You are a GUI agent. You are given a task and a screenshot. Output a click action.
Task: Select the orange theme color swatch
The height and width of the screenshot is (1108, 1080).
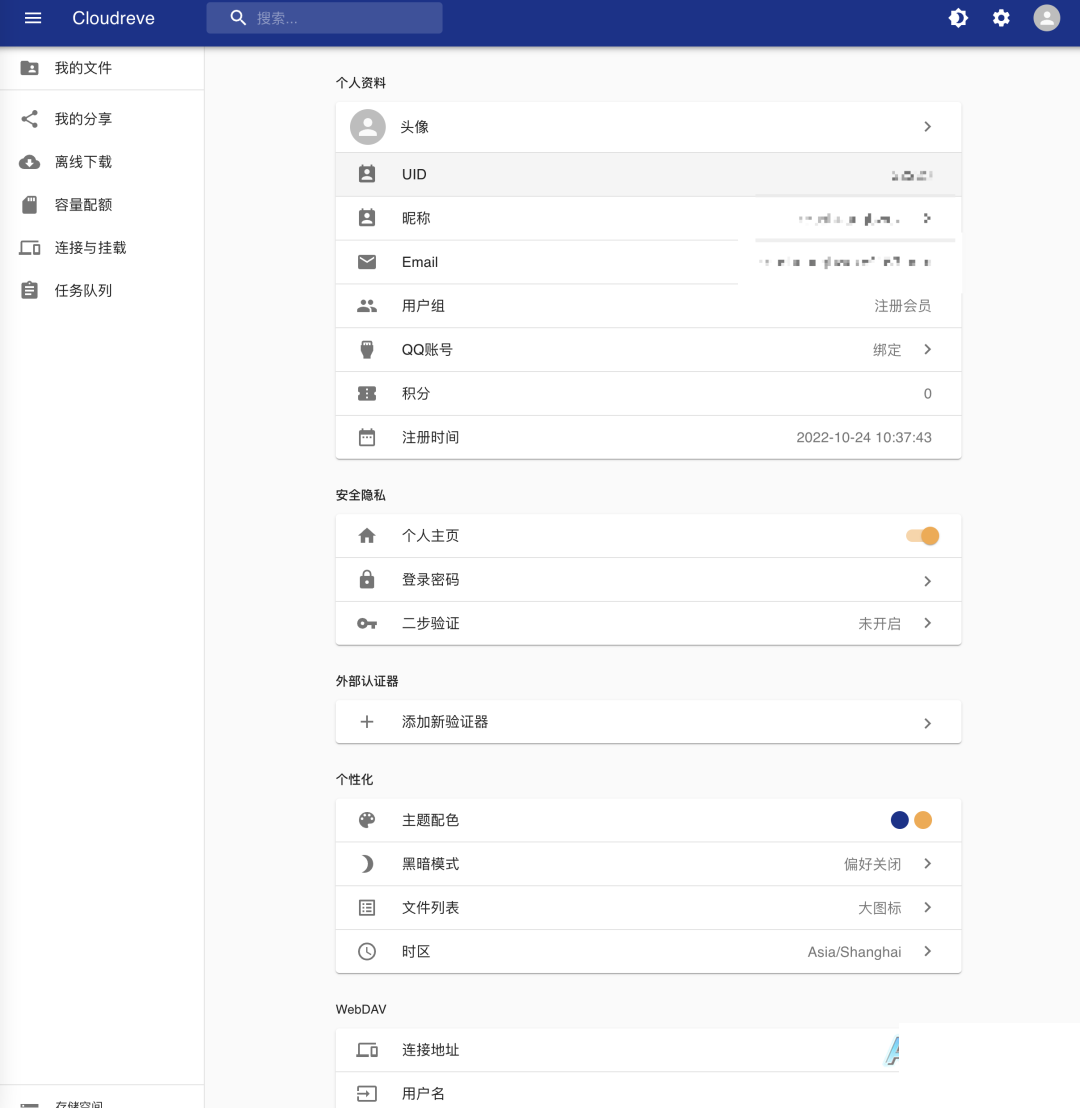click(922, 820)
